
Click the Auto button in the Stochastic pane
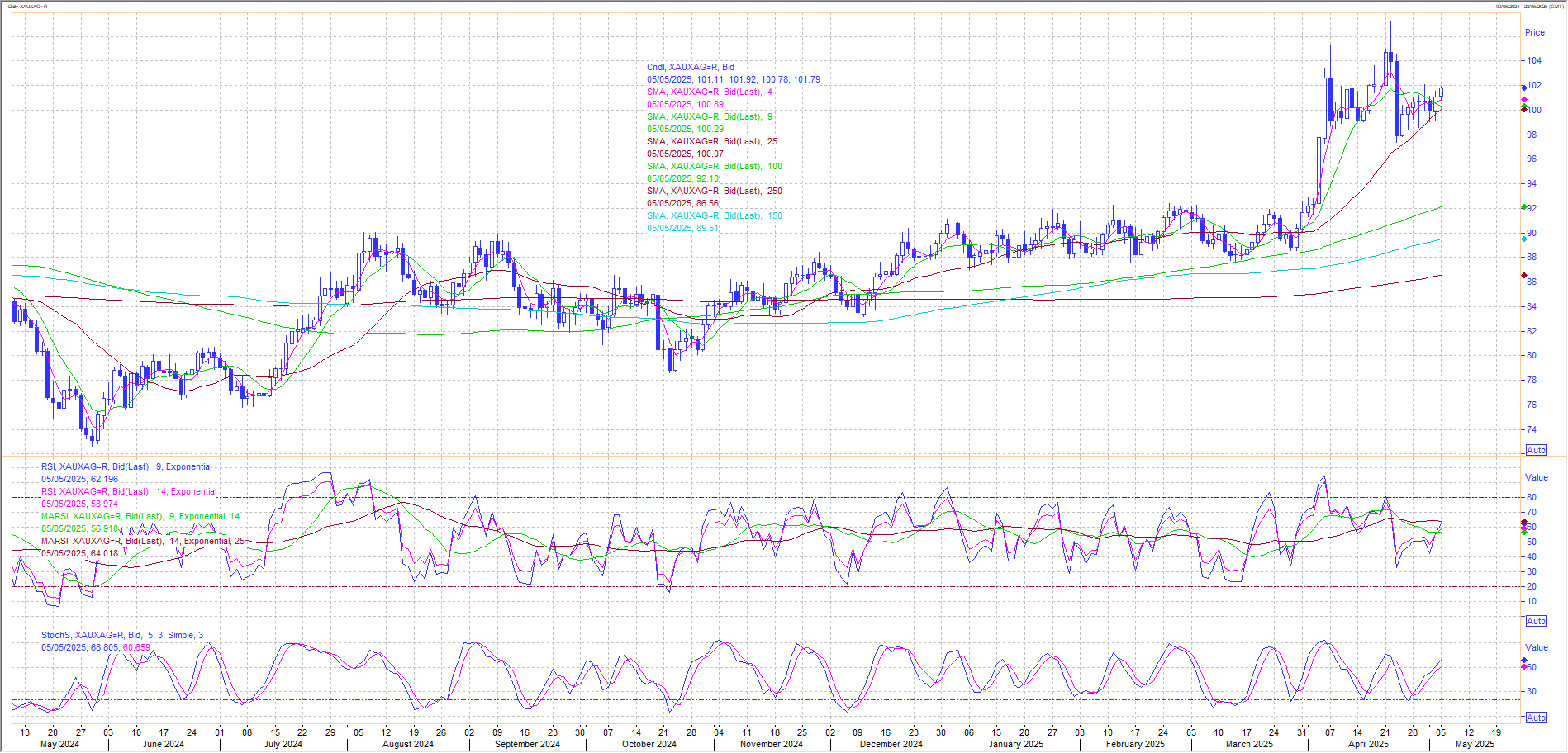[x=1536, y=717]
